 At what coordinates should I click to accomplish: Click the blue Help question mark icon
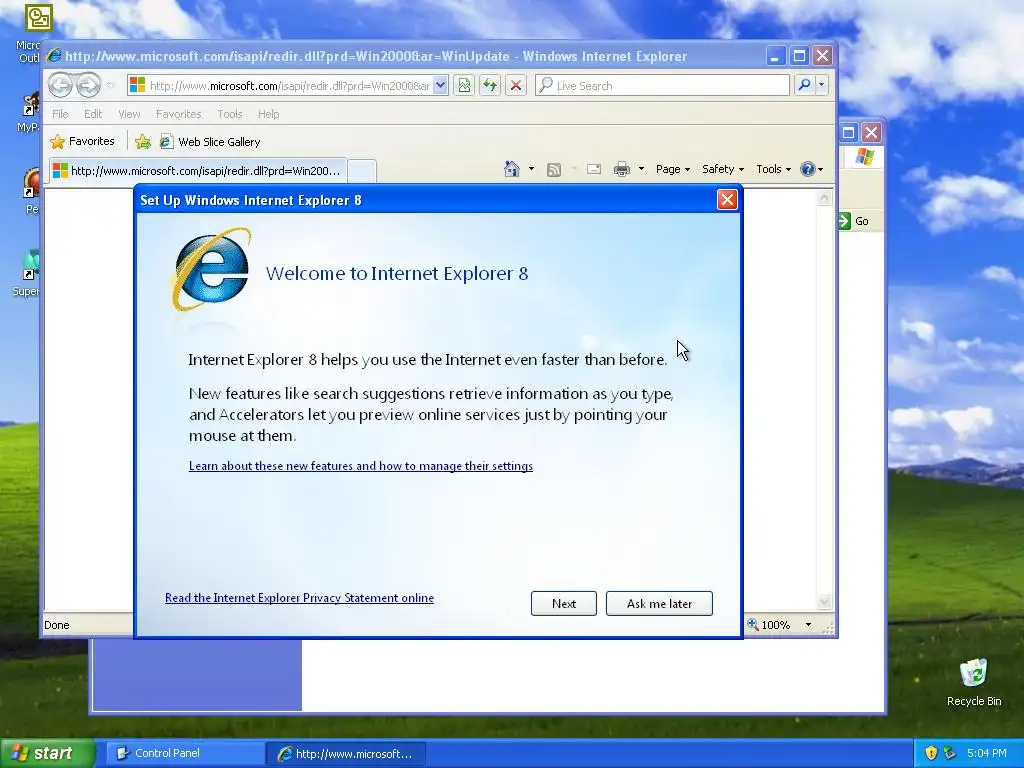point(808,169)
